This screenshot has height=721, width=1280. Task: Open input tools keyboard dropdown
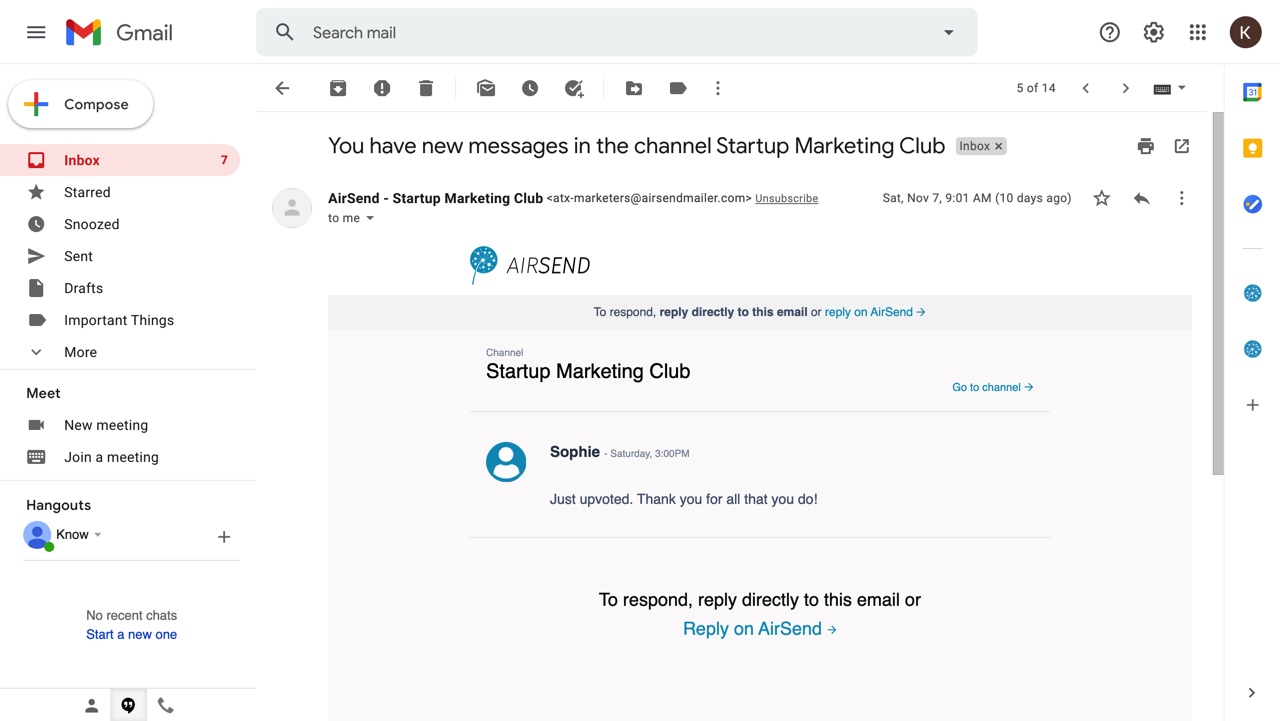tap(1169, 88)
